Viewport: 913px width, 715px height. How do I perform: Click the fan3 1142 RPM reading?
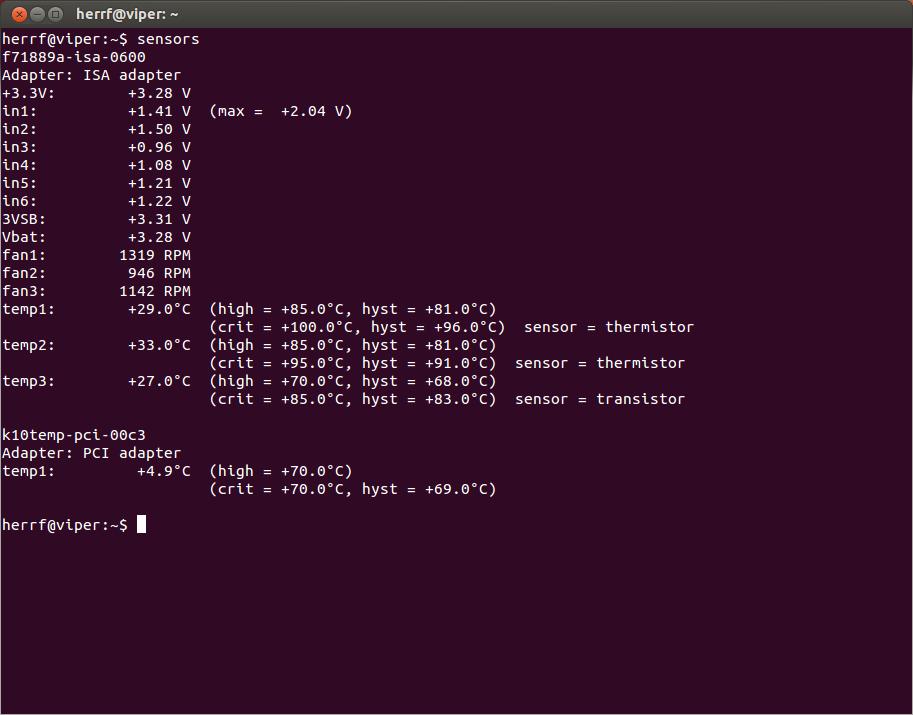[154, 291]
